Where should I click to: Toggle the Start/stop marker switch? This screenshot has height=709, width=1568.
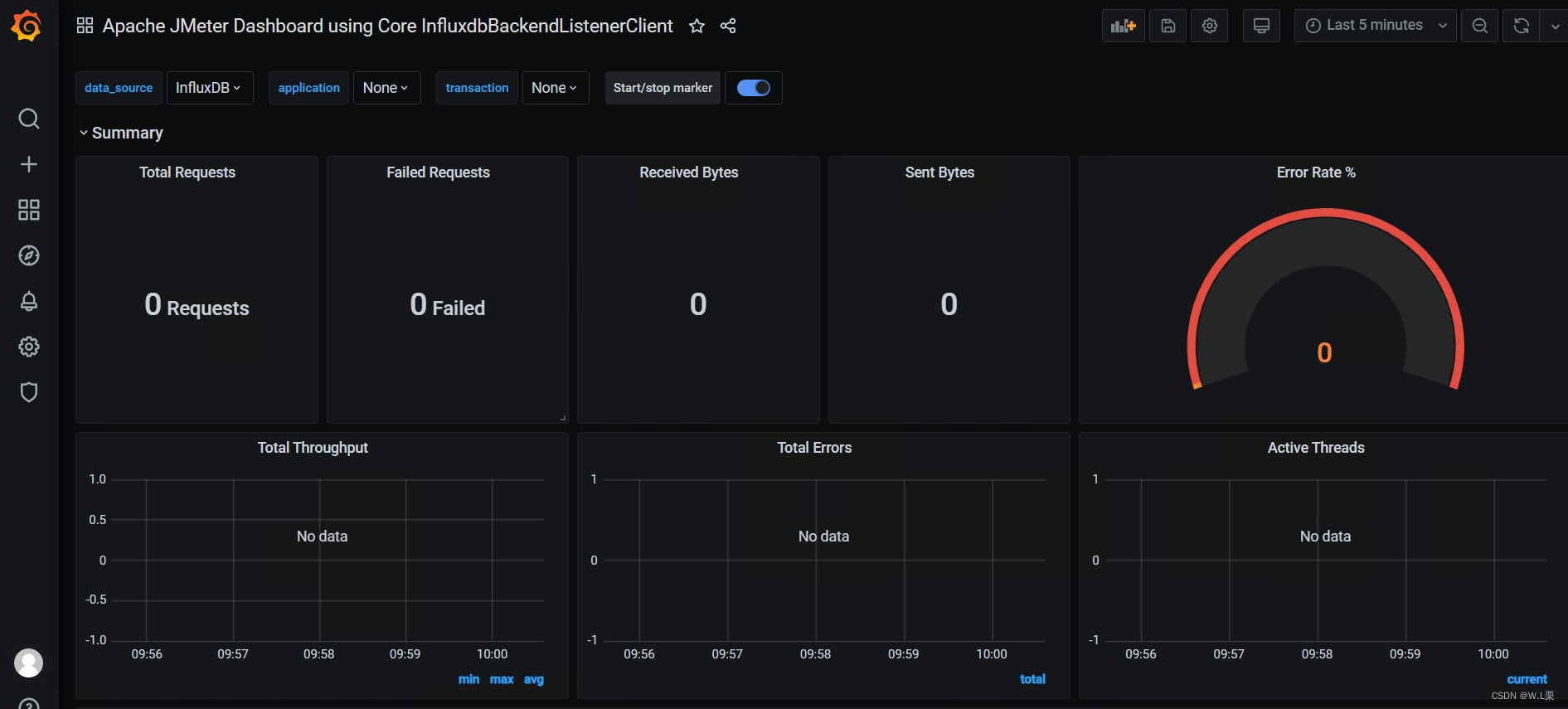(754, 88)
